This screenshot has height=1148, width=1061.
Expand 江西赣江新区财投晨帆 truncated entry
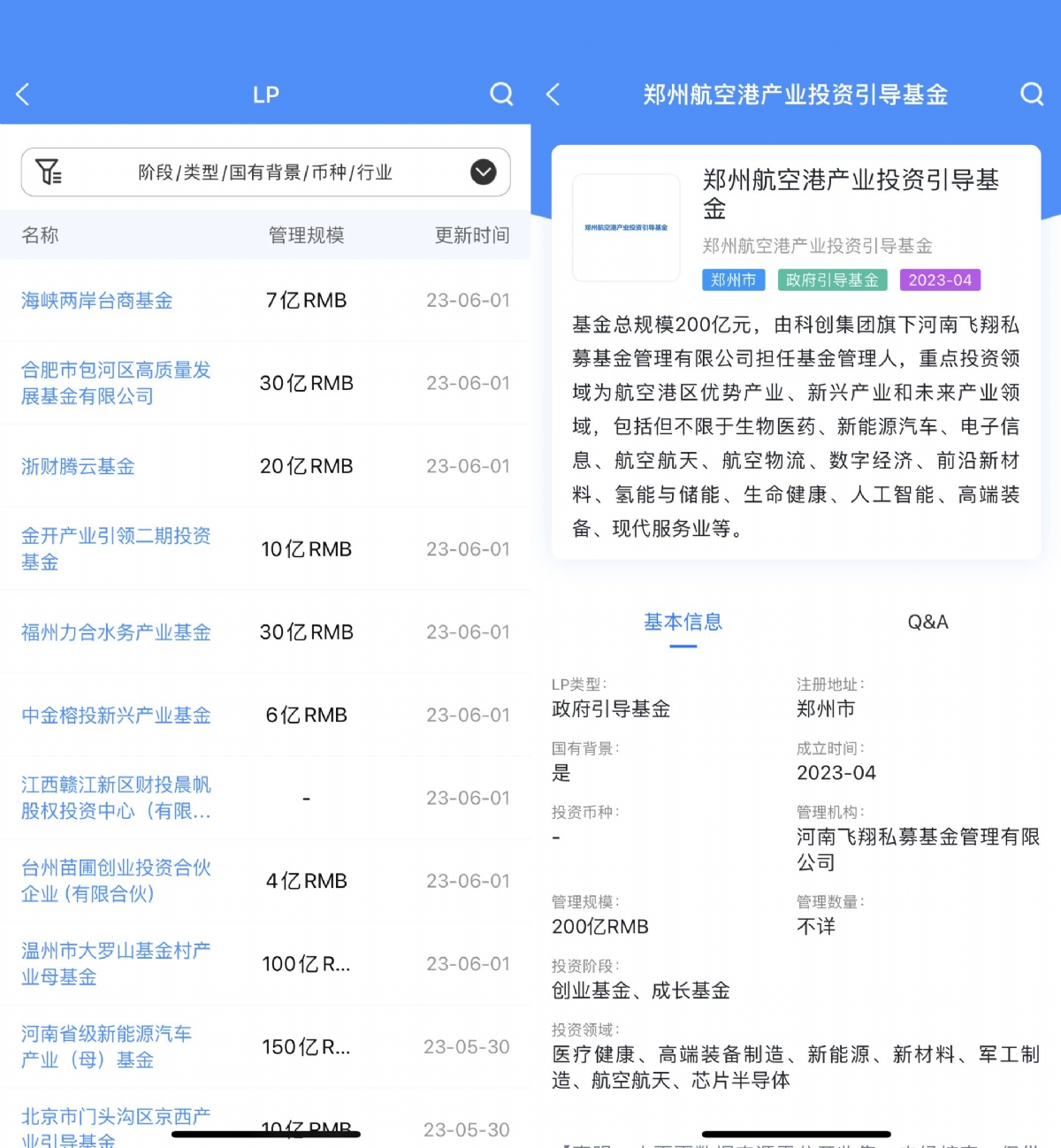(114, 797)
